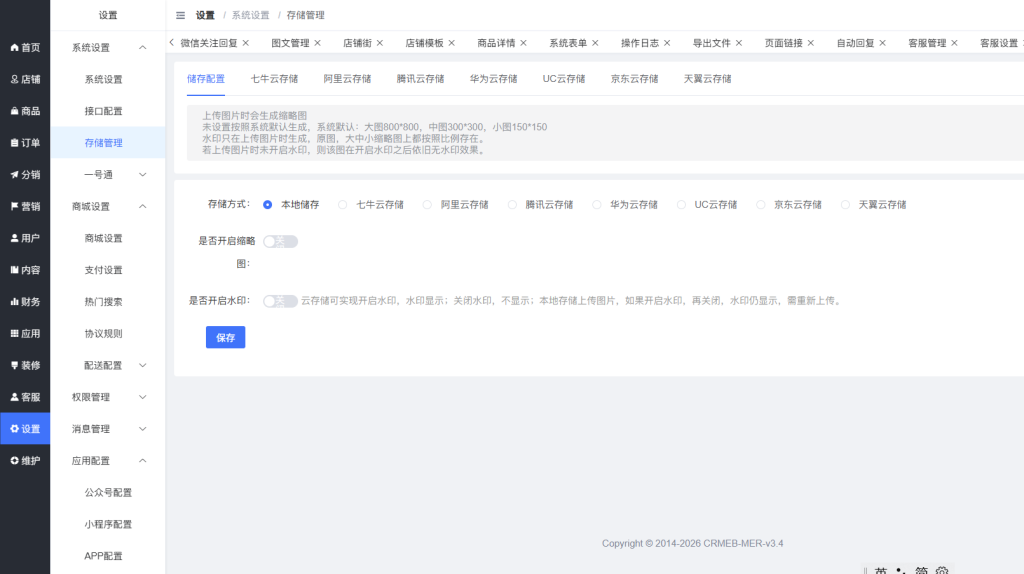Image resolution: width=1024 pixels, height=574 pixels.
Task: Switch to the 腾讯云存储 config tab
Action: [421, 79]
